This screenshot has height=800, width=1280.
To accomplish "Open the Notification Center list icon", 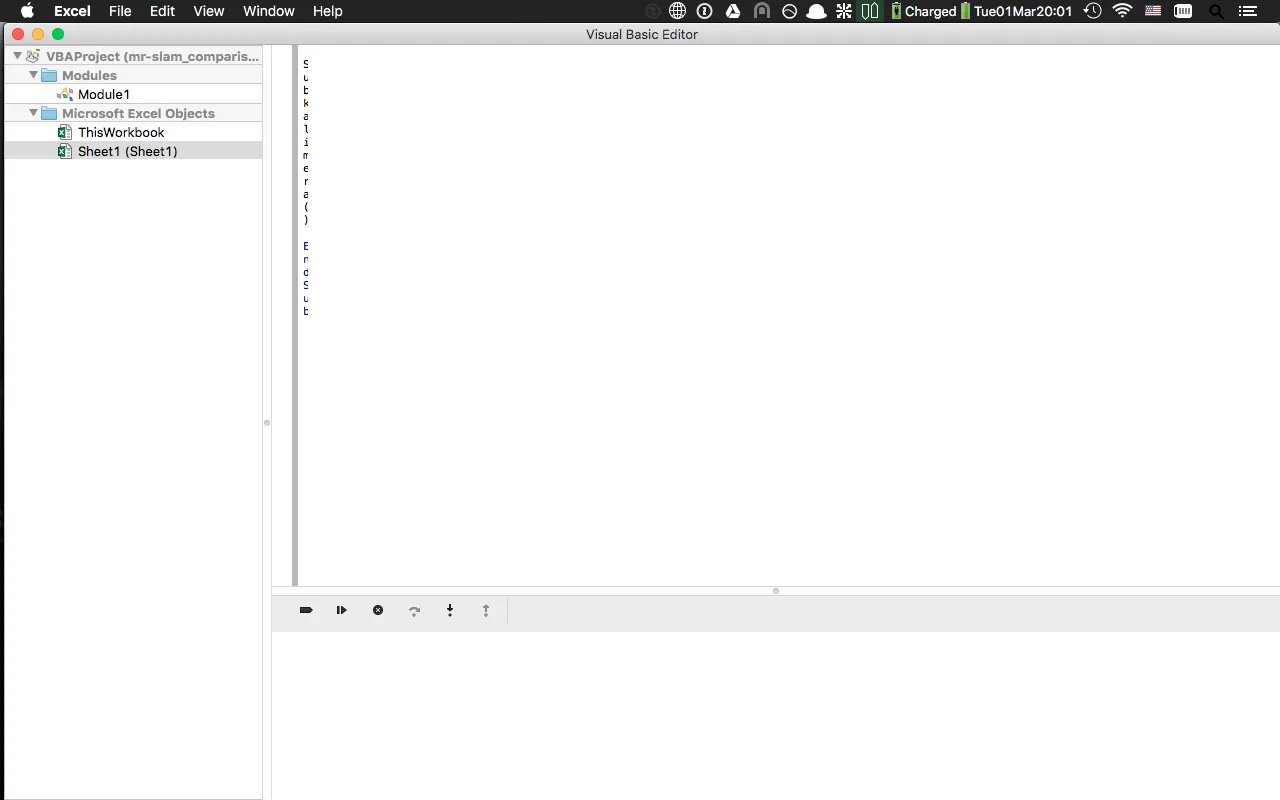I will tap(1246, 11).
